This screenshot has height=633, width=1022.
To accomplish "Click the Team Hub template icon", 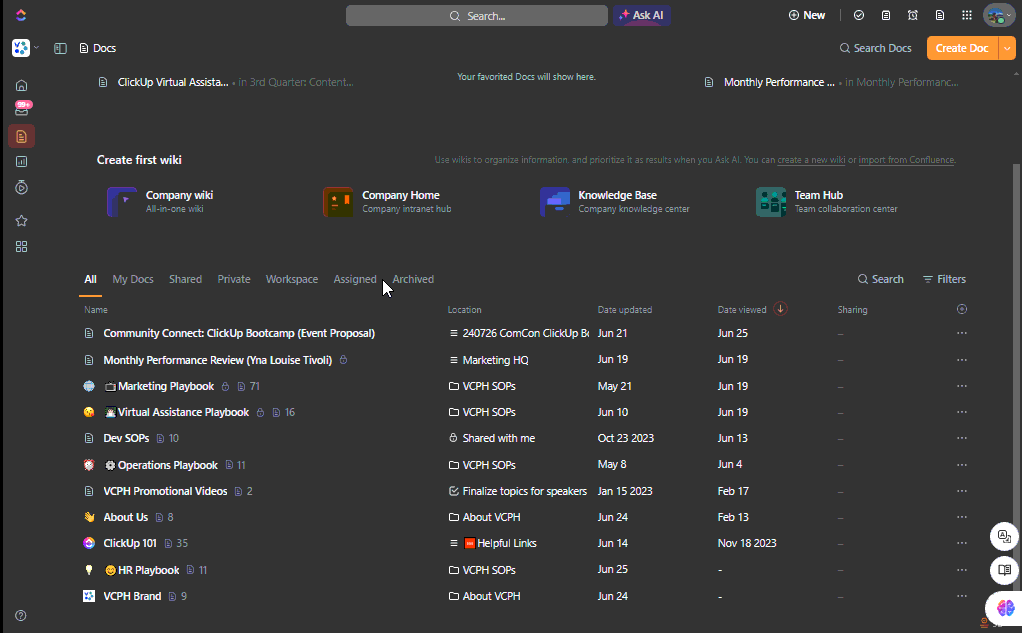I will click(x=771, y=201).
